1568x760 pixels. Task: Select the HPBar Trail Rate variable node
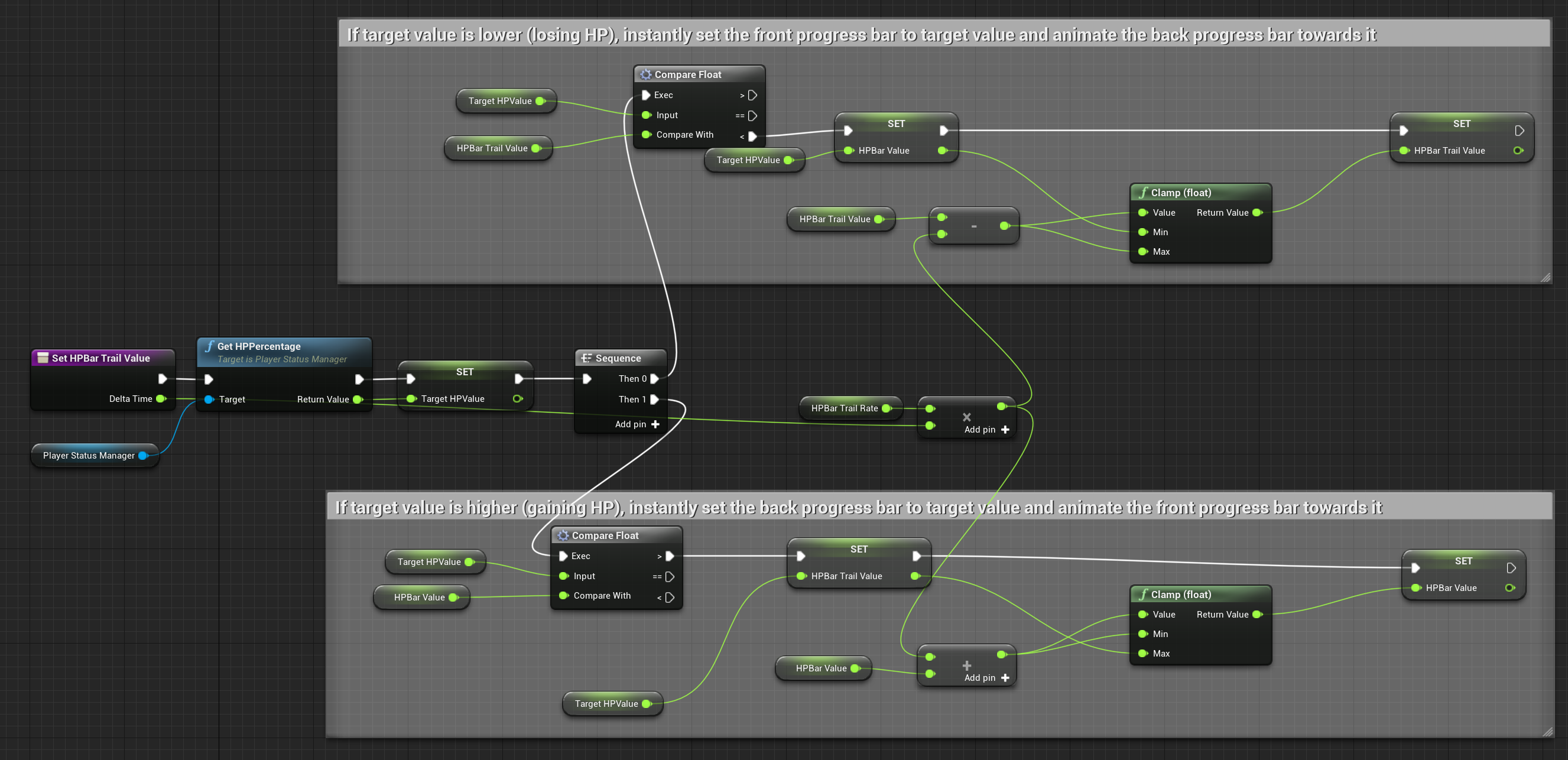(x=850, y=408)
